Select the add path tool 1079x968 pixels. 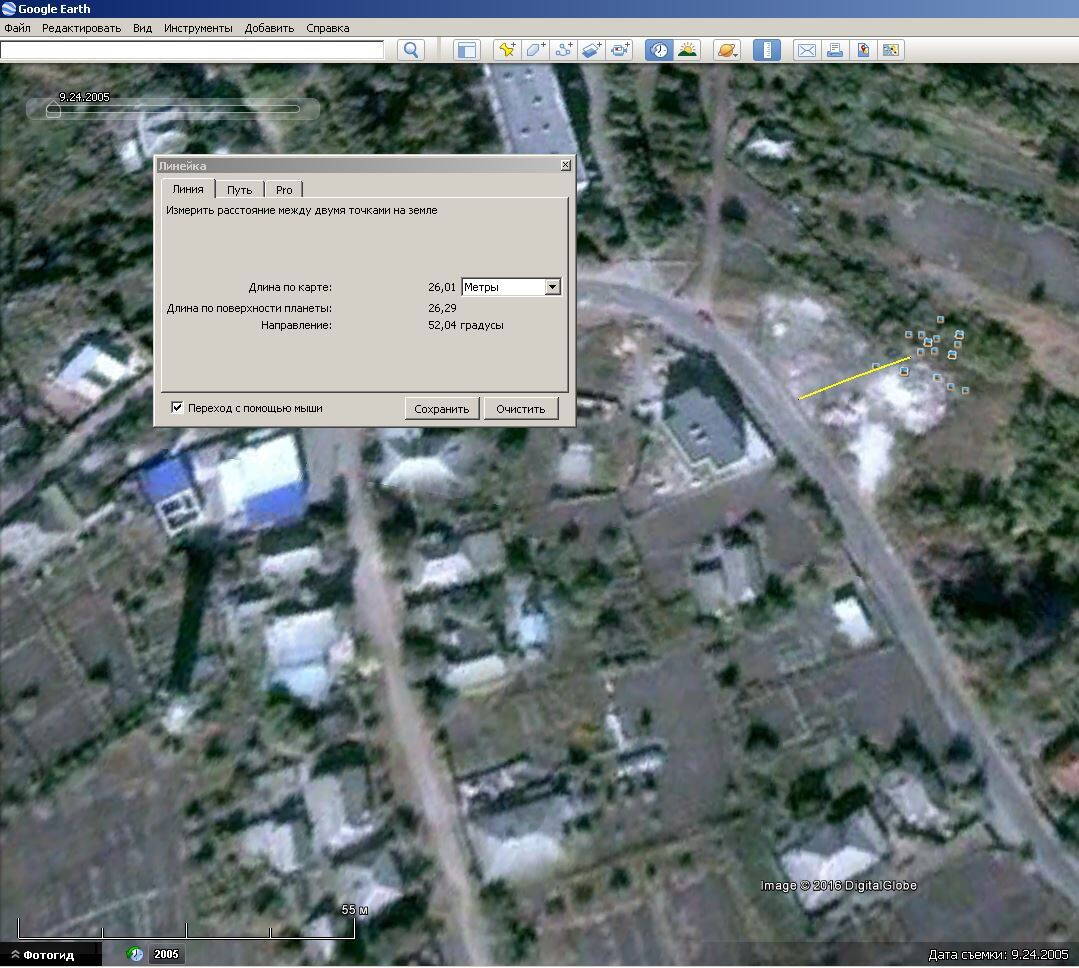[564, 50]
